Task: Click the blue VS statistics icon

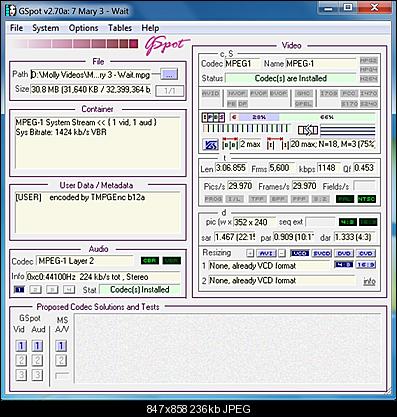Action: pyautogui.click(x=211, y=145)
